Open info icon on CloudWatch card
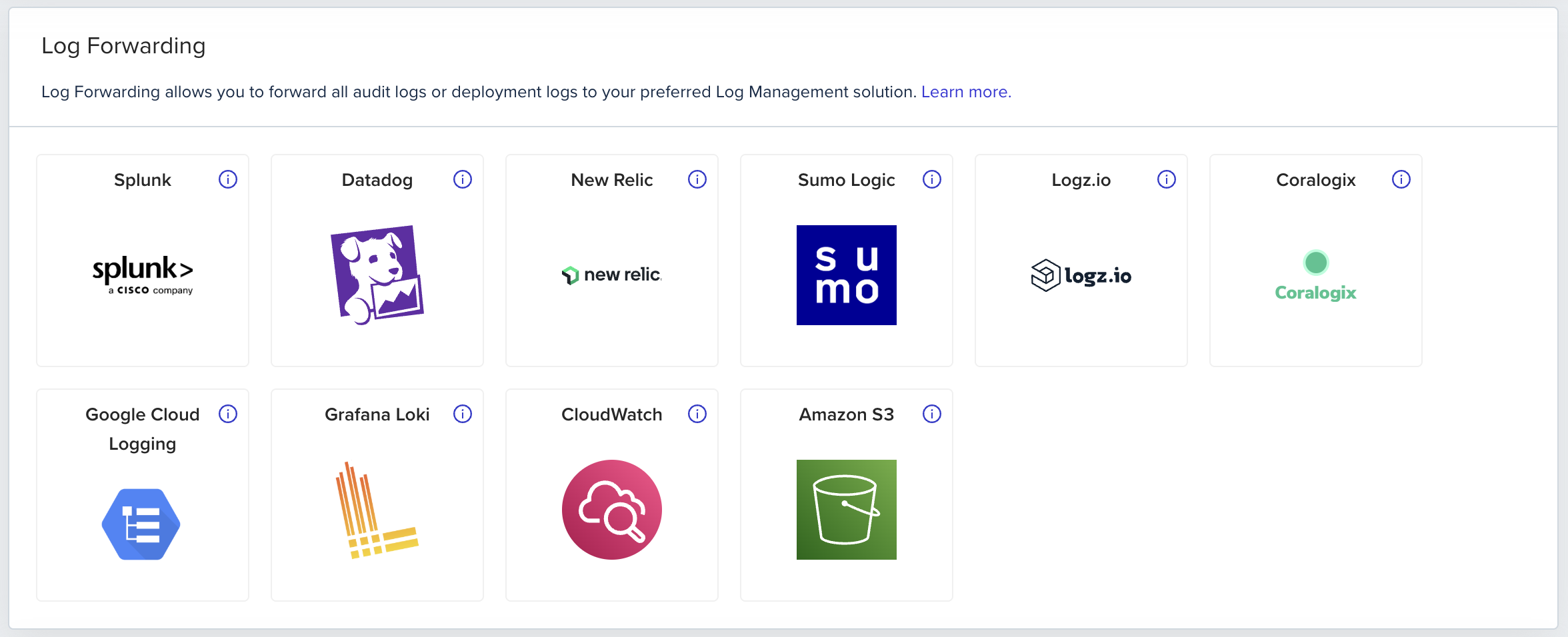Screen dimensions: 1568x637 coord(697,414)
